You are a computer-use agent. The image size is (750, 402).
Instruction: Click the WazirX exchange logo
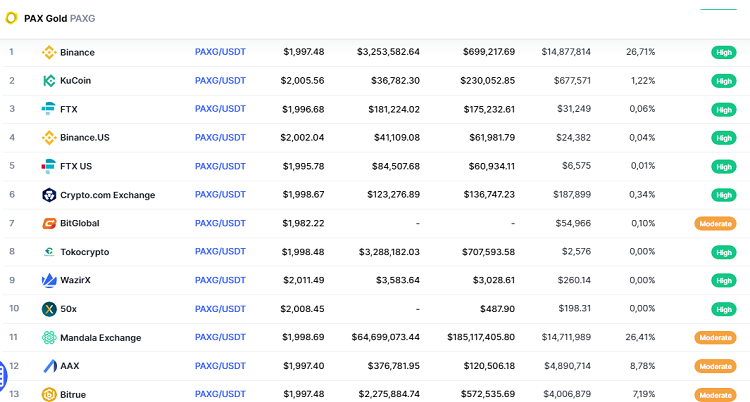pyautogui.click(x=49, y=280)
